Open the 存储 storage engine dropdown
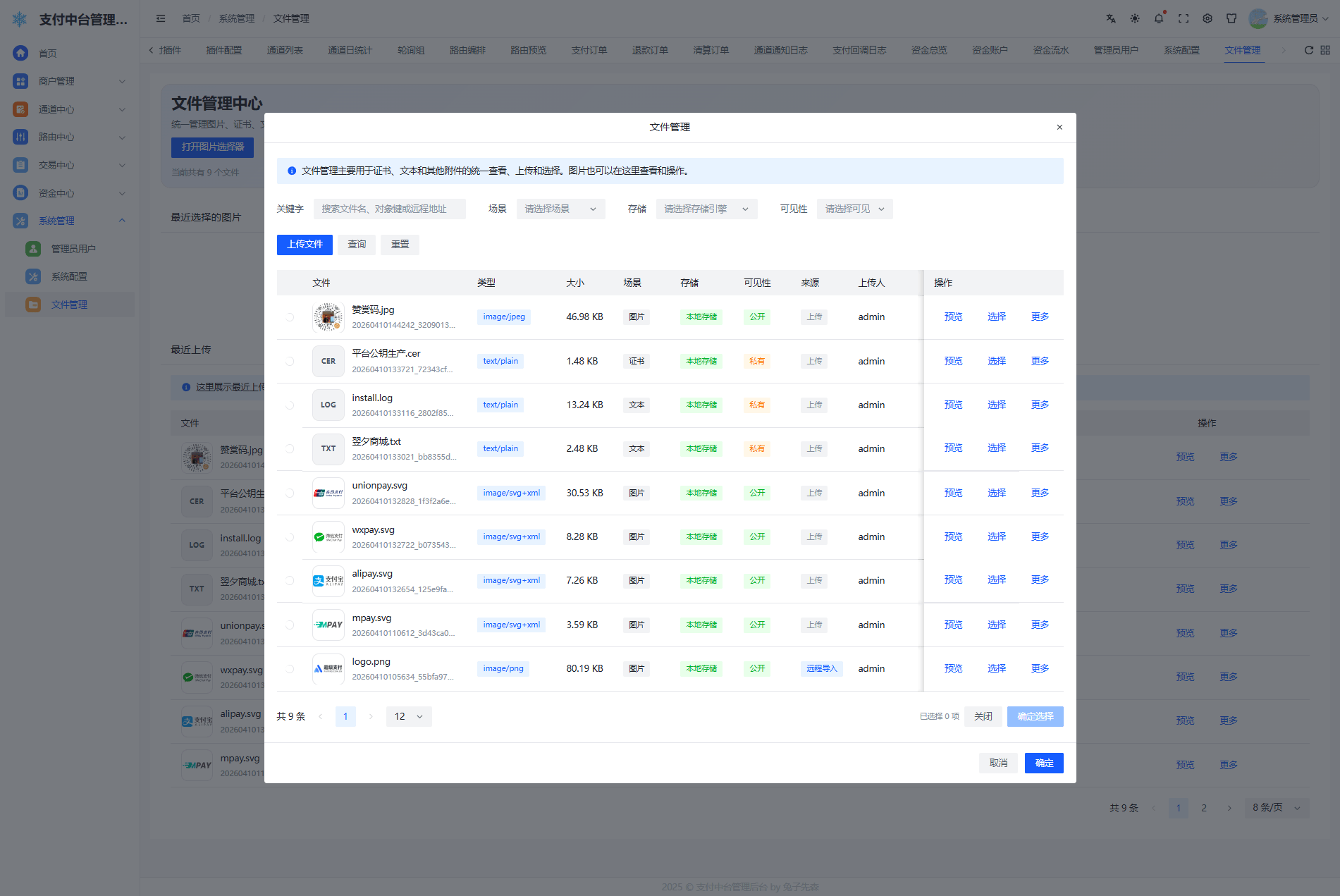Screen dimensions: 1340x896 pos(706,209)
